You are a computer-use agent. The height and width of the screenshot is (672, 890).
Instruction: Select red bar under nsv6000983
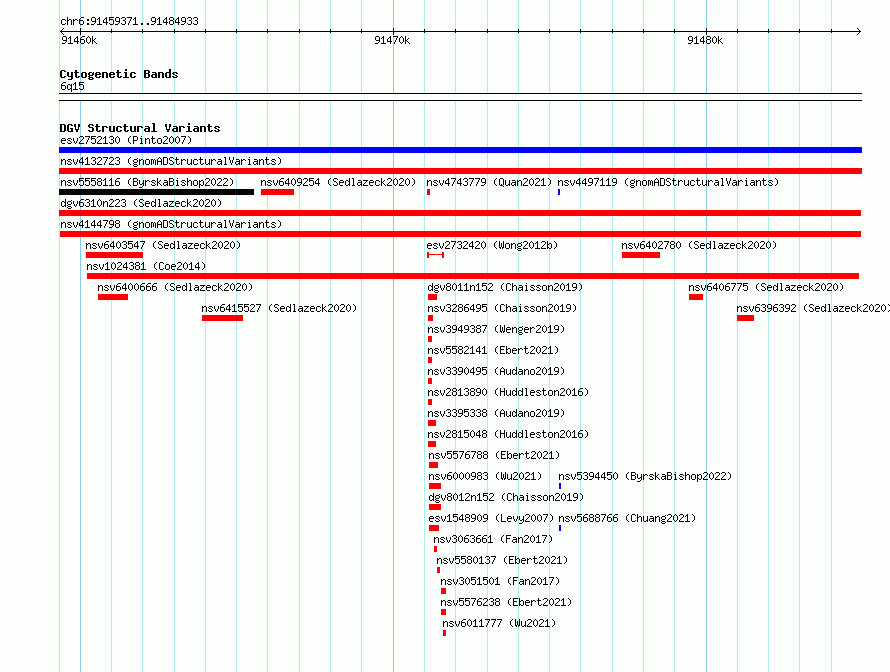coord(435,486)
